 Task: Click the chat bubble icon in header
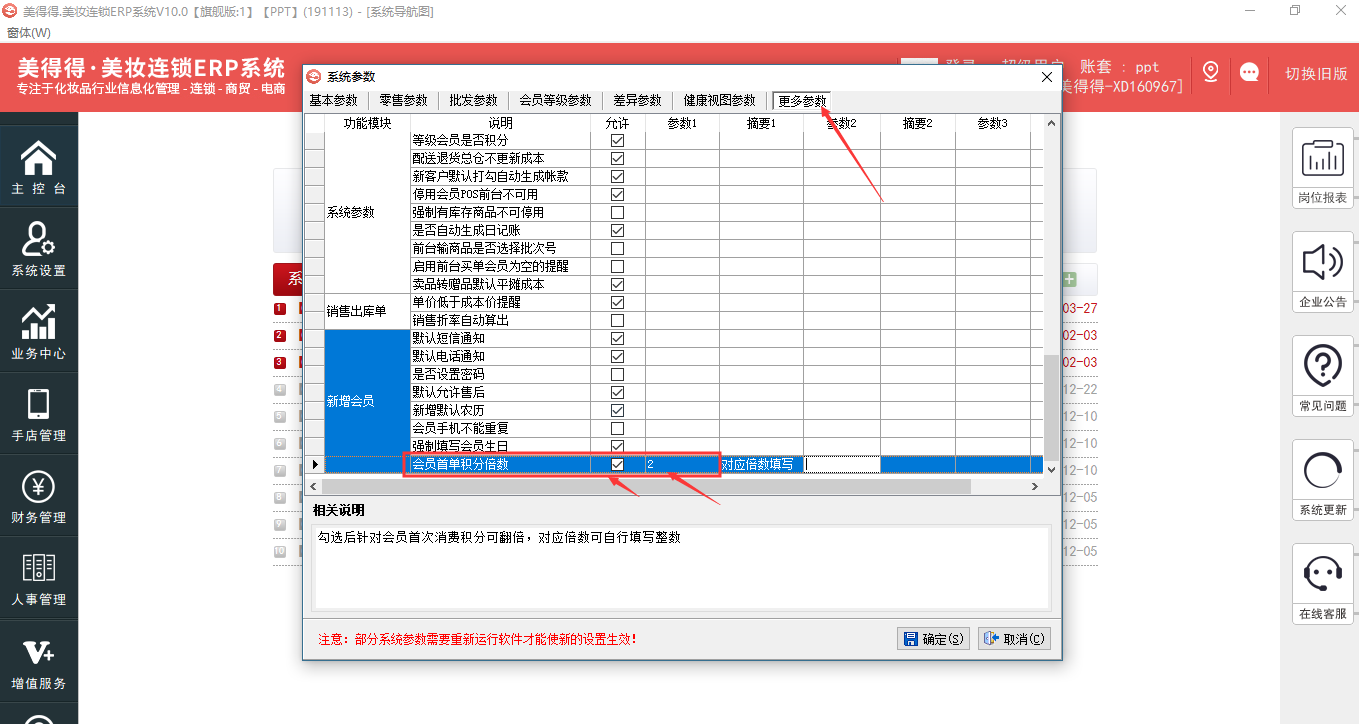[x=1249, y=72]
